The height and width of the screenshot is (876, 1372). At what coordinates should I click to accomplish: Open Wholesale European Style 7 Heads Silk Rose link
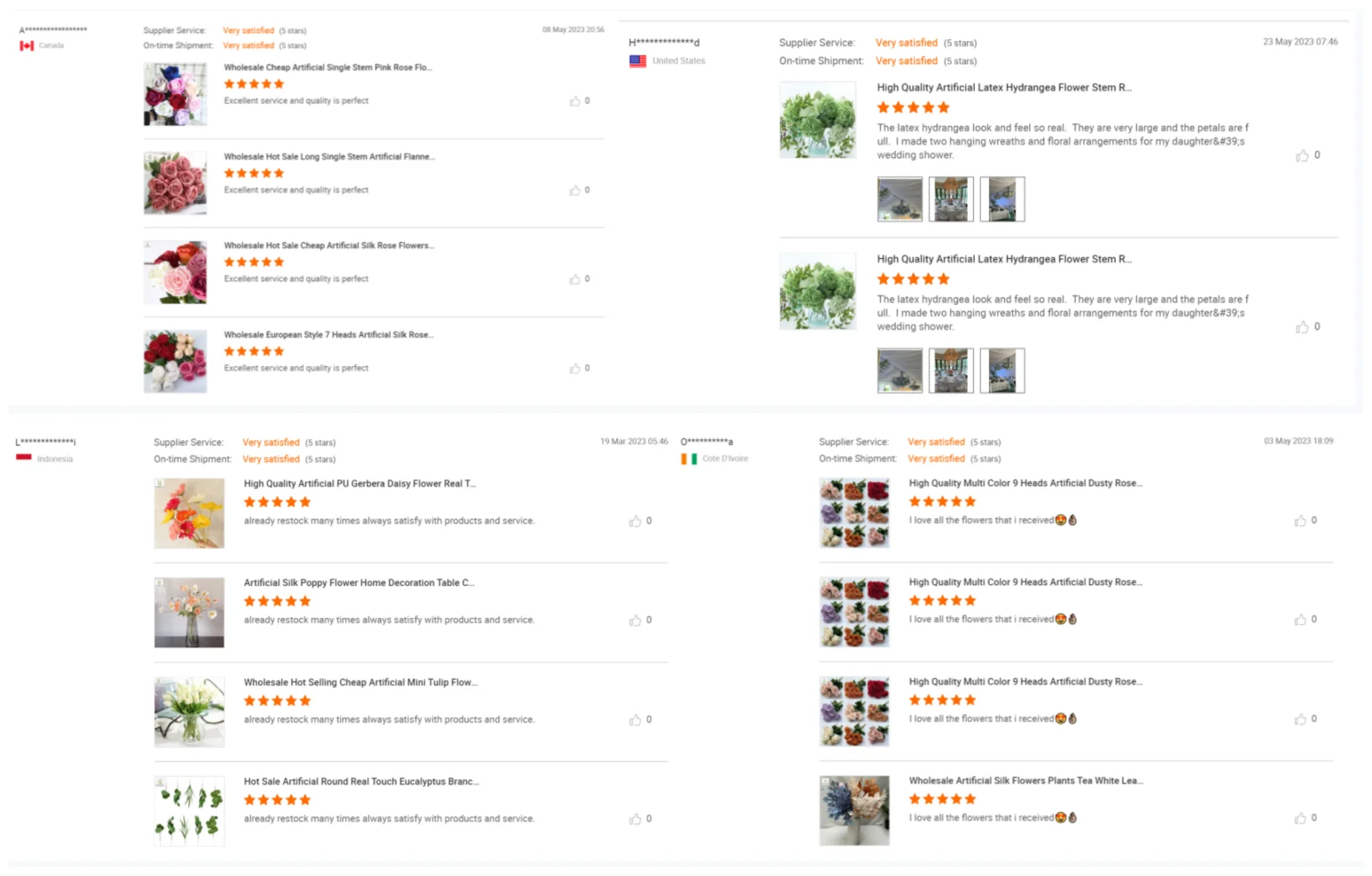point(328,335)
